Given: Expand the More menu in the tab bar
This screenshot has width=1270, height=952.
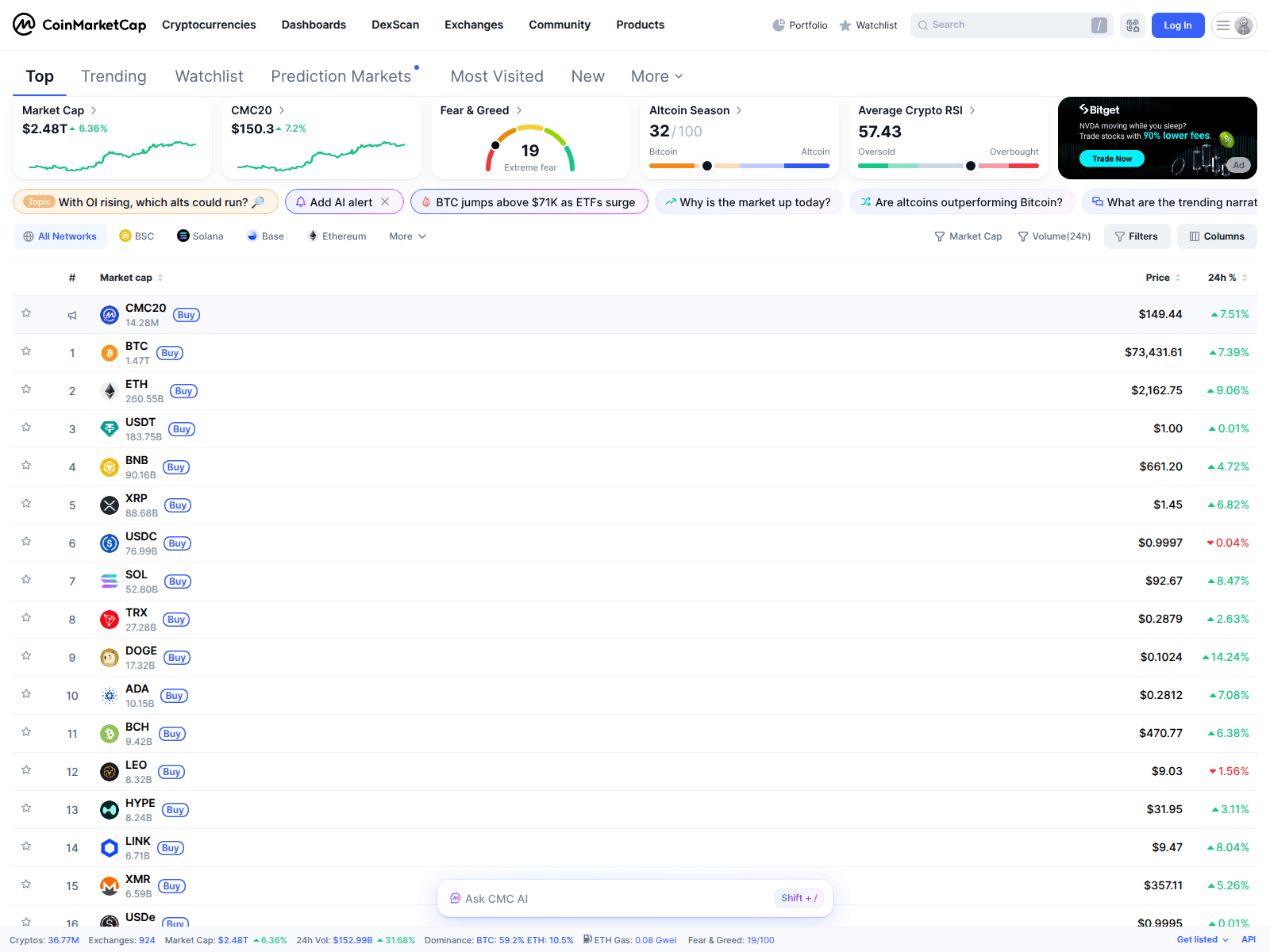Looking at the screenshot, I should pos(656,76).
